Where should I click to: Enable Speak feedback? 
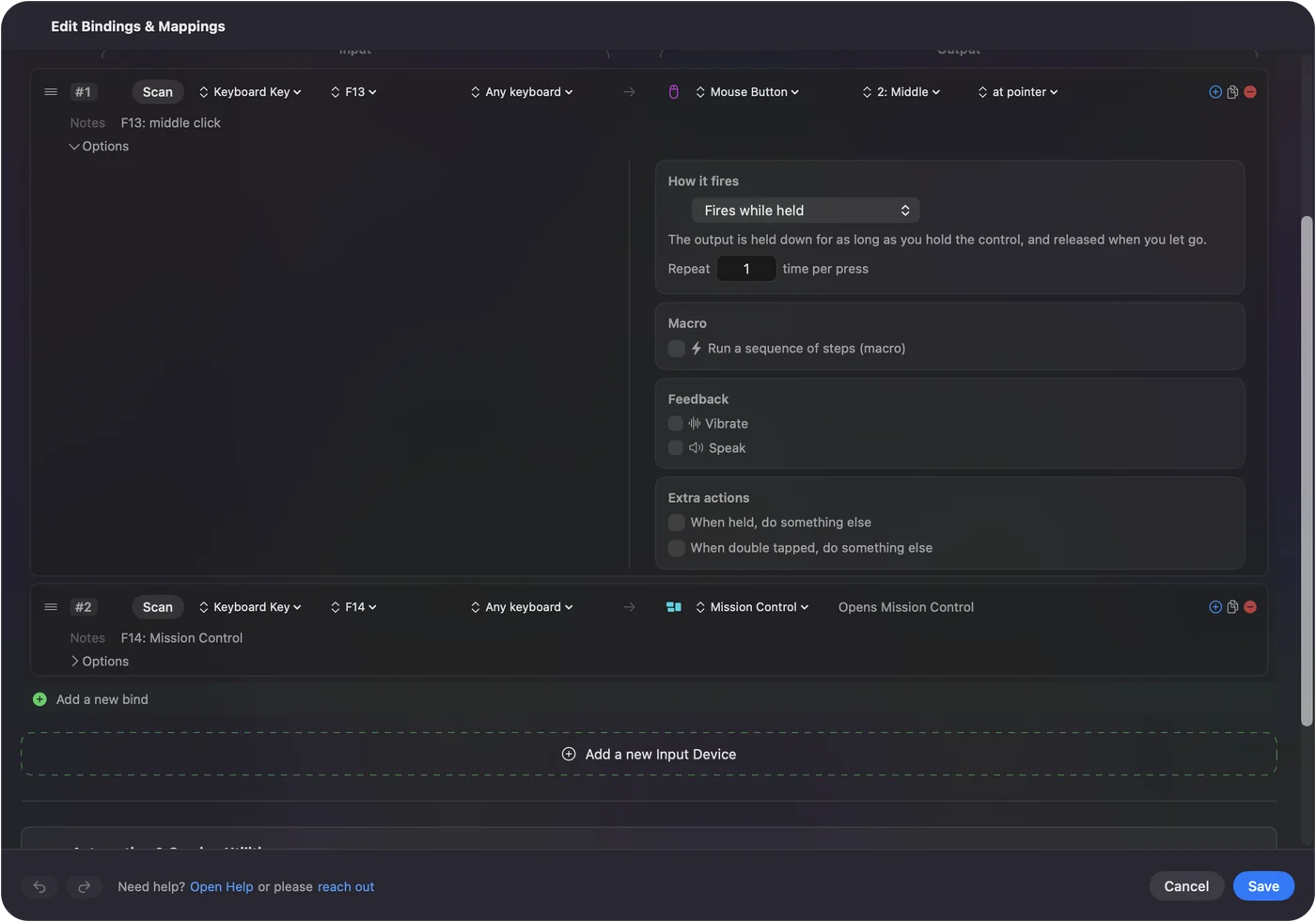click(x=675, y=448)
